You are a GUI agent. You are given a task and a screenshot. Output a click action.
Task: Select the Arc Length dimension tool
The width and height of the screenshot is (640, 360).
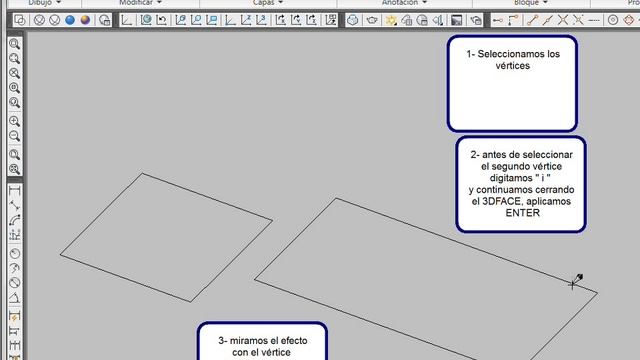tap(15, 220)
